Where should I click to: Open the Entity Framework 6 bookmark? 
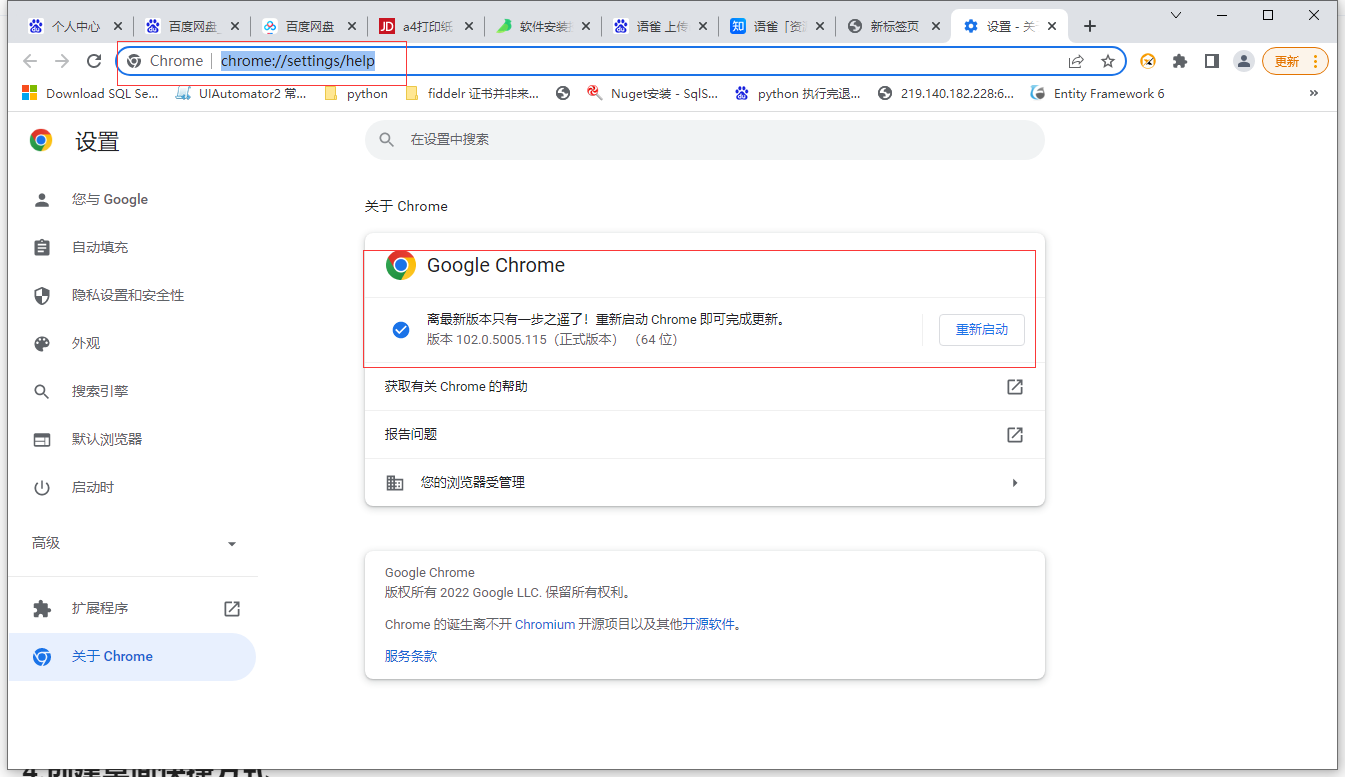tap(1098, 93)
